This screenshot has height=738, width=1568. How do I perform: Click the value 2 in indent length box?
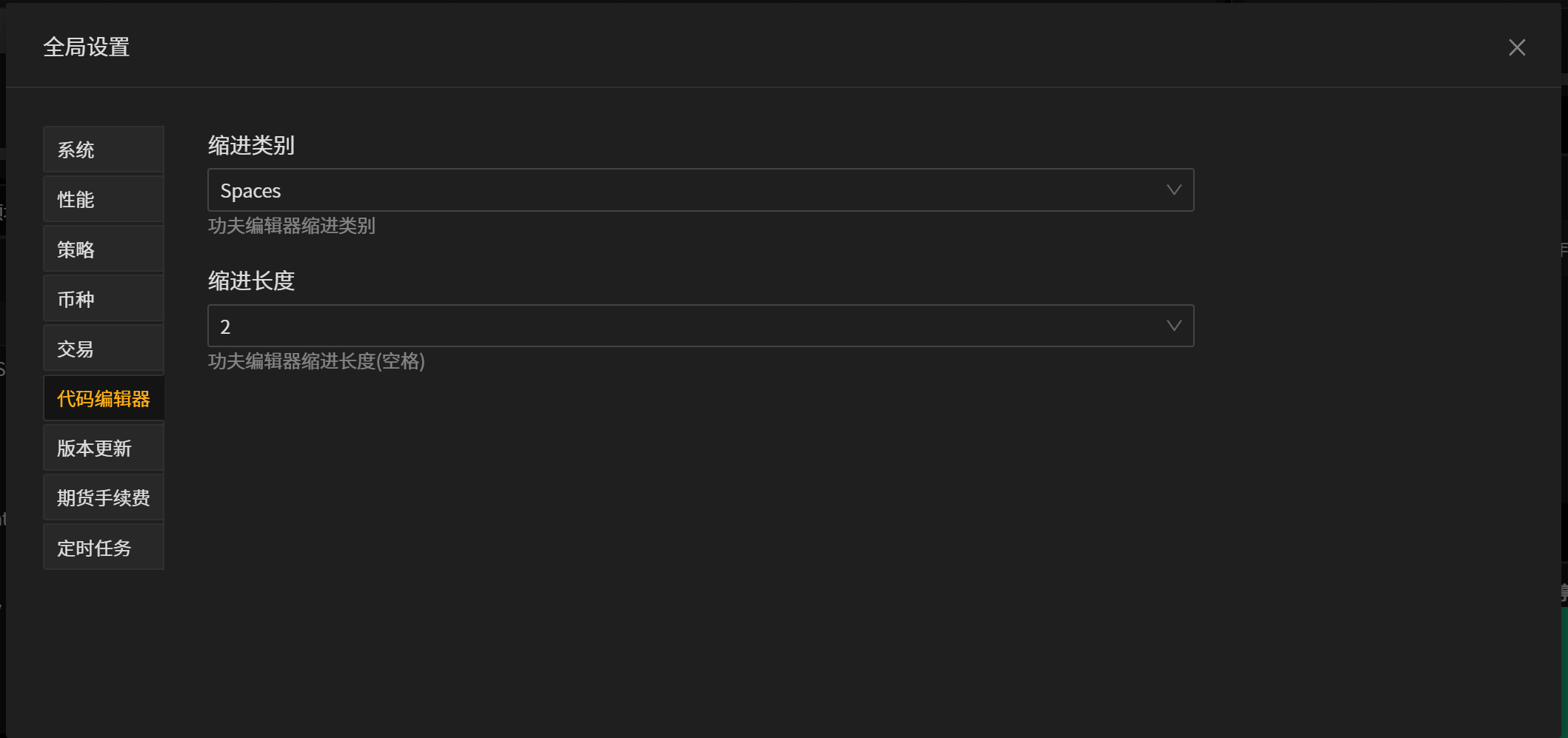(x=225, y=326)
